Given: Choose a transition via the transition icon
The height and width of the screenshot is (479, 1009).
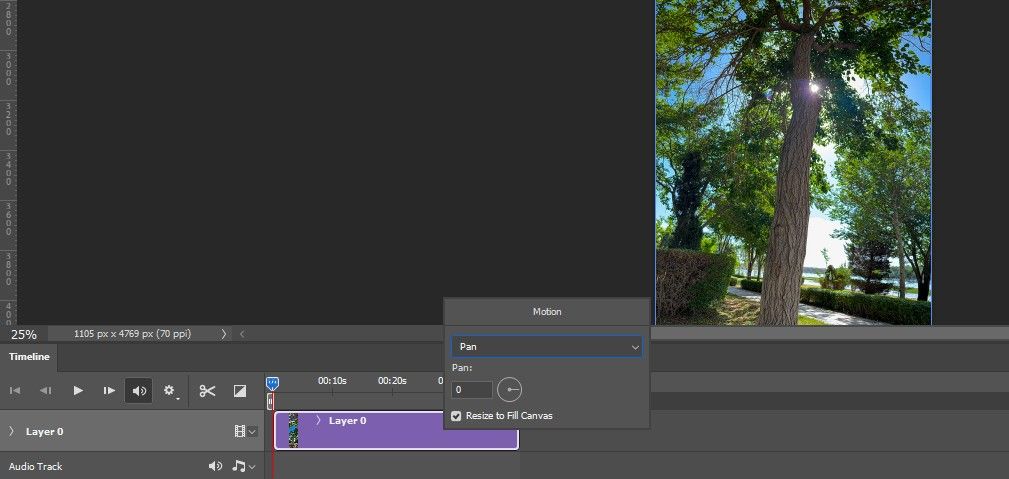Looking at the screenshot, I should (x=240, y=391).
